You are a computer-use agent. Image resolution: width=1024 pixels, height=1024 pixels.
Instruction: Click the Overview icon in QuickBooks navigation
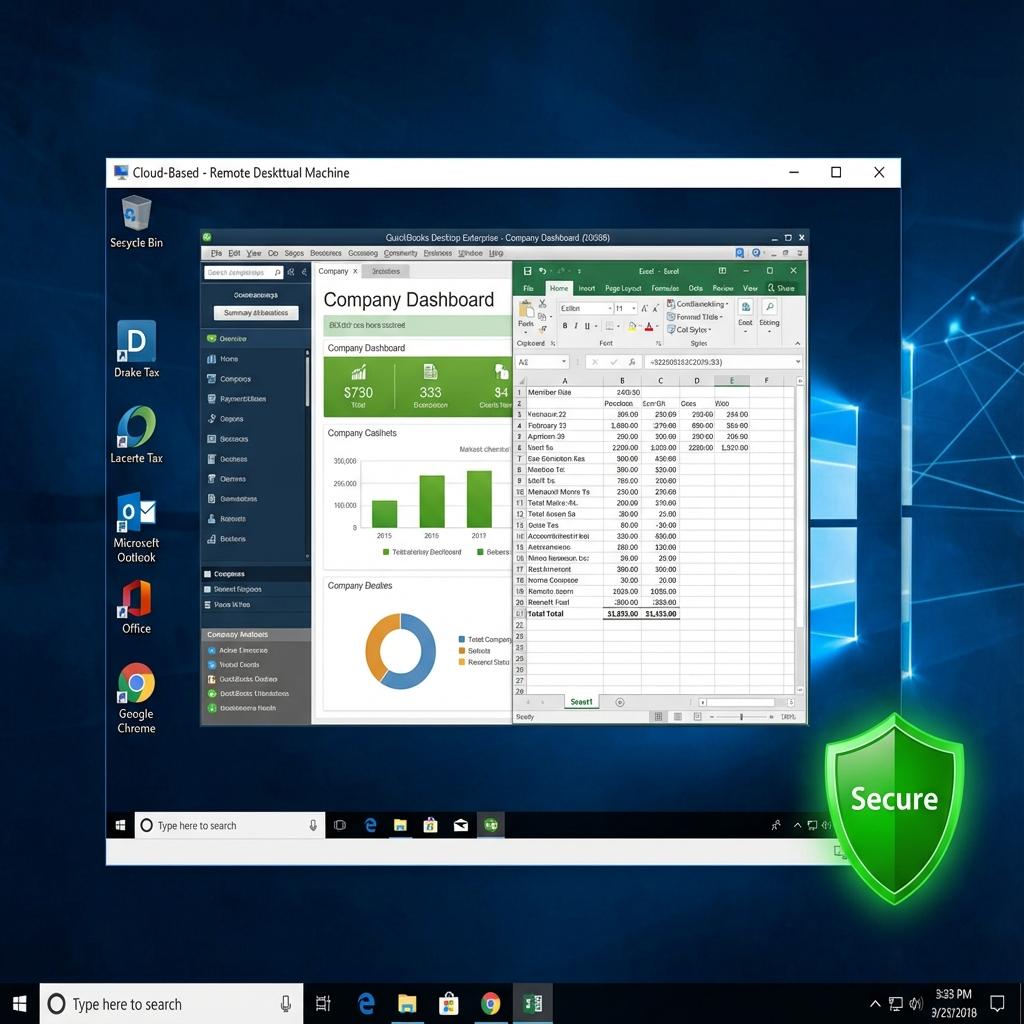[212, 339]
